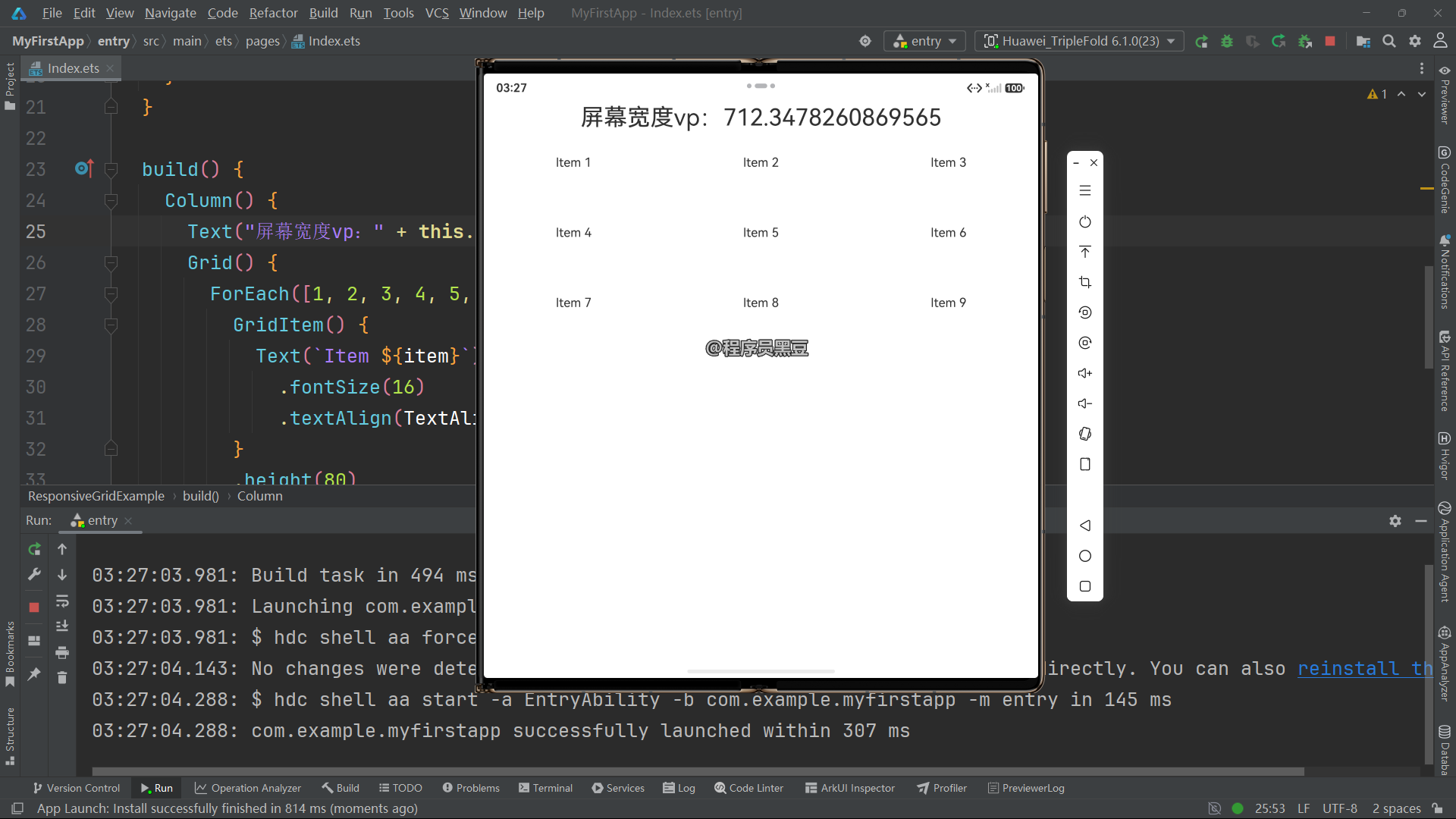Screen dimensions: 1456x819
Task: Open Problems tool window tab
Action: point(472,788)
